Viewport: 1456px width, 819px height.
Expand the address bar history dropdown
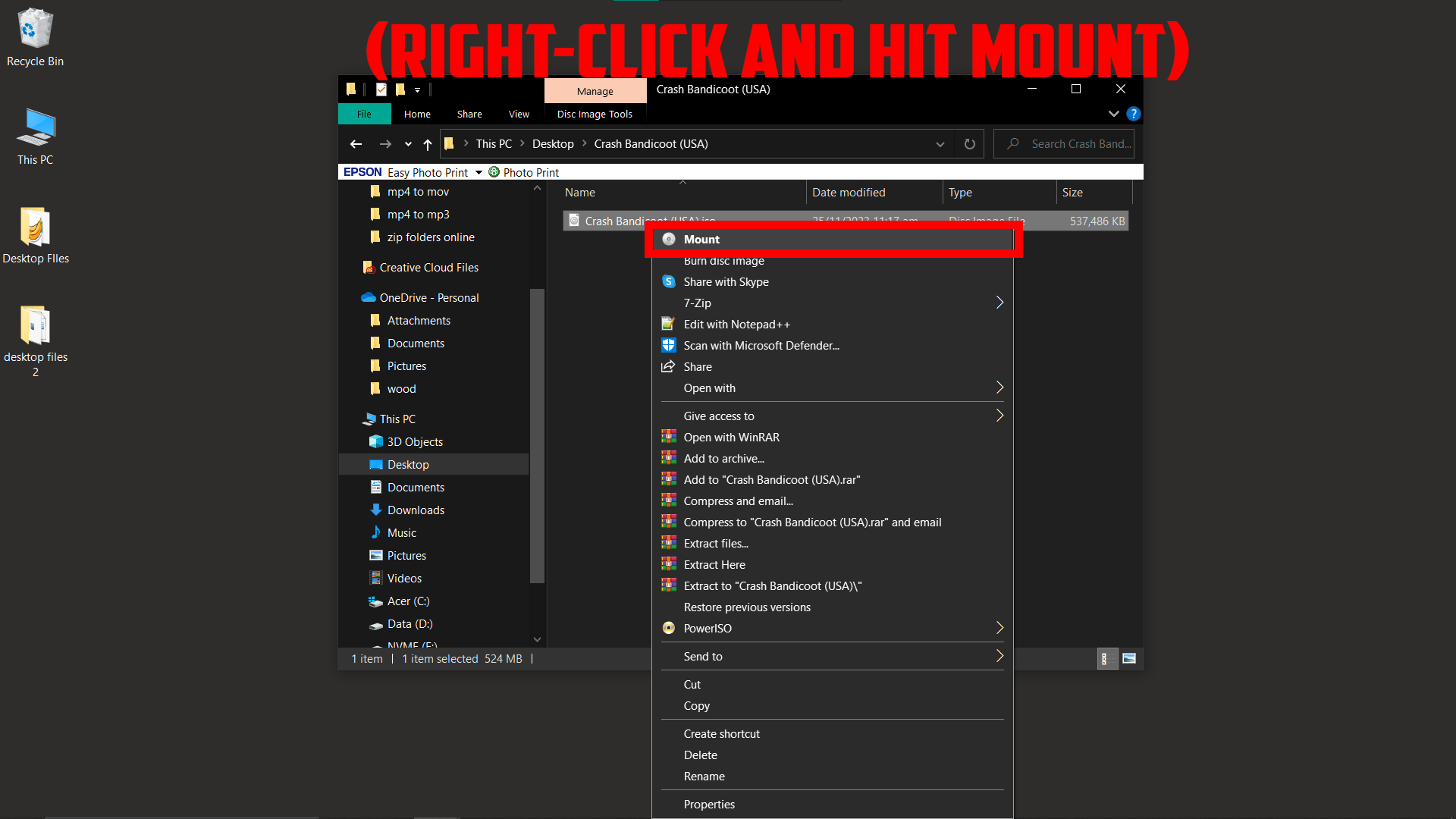pos(940,143)
